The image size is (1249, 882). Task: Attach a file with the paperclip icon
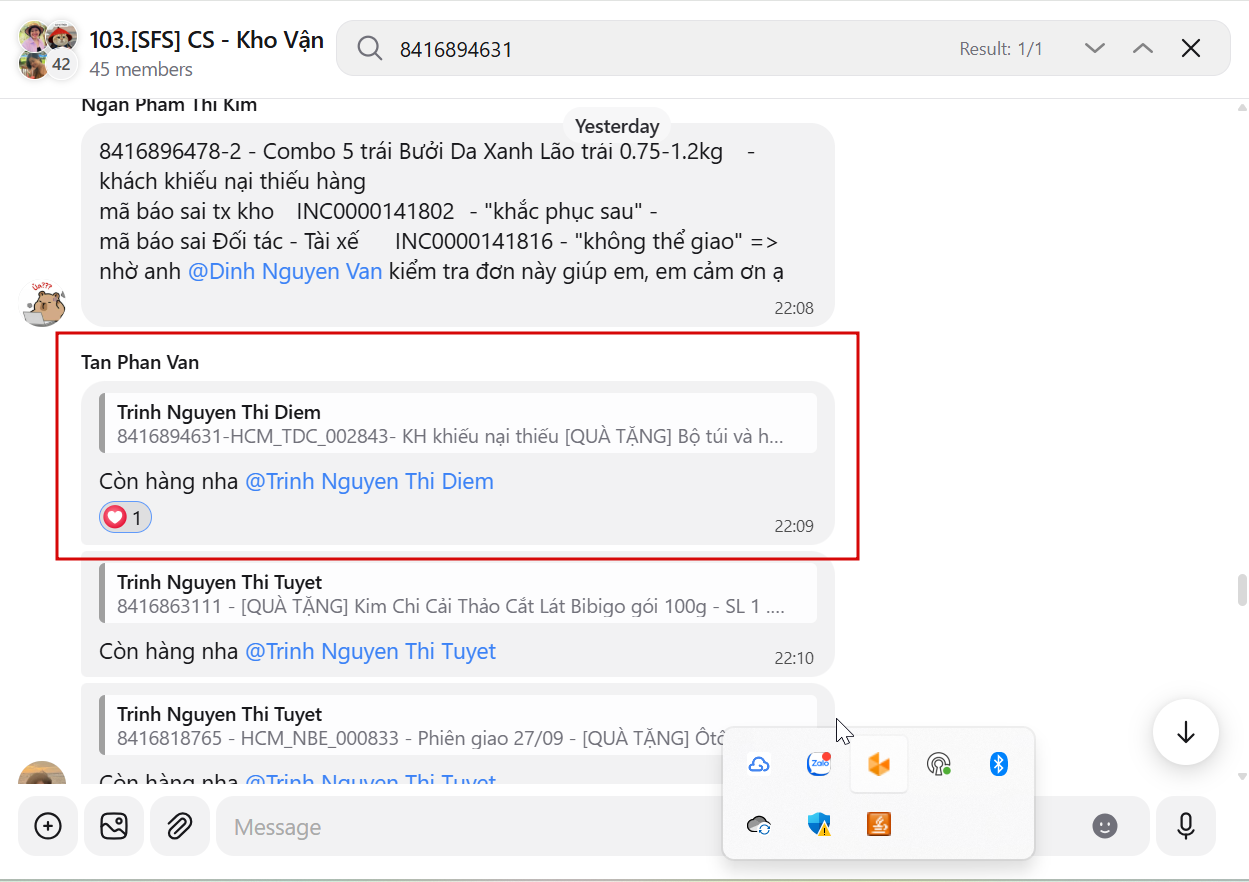click(180, 826)
